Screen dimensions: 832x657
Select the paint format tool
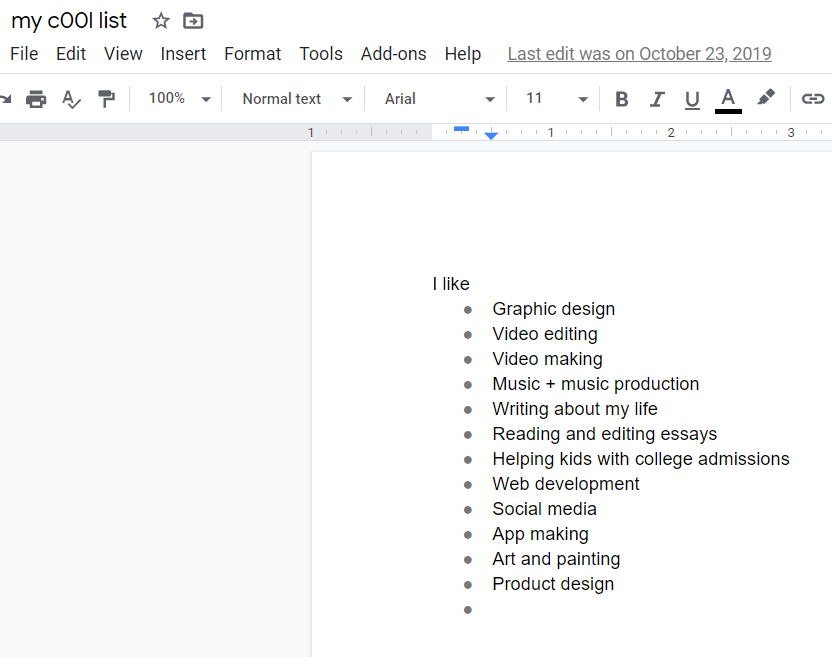click(106, 99)
